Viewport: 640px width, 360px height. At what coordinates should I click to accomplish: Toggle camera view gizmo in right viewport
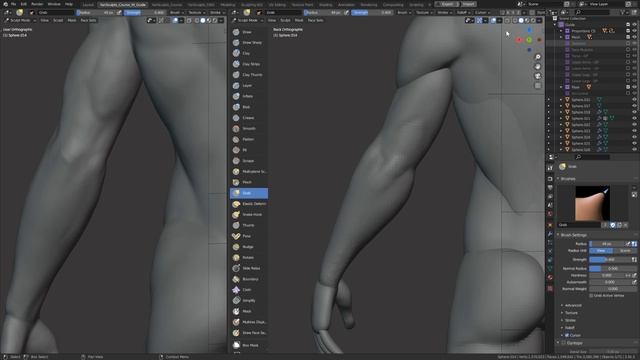click(538, 76)
